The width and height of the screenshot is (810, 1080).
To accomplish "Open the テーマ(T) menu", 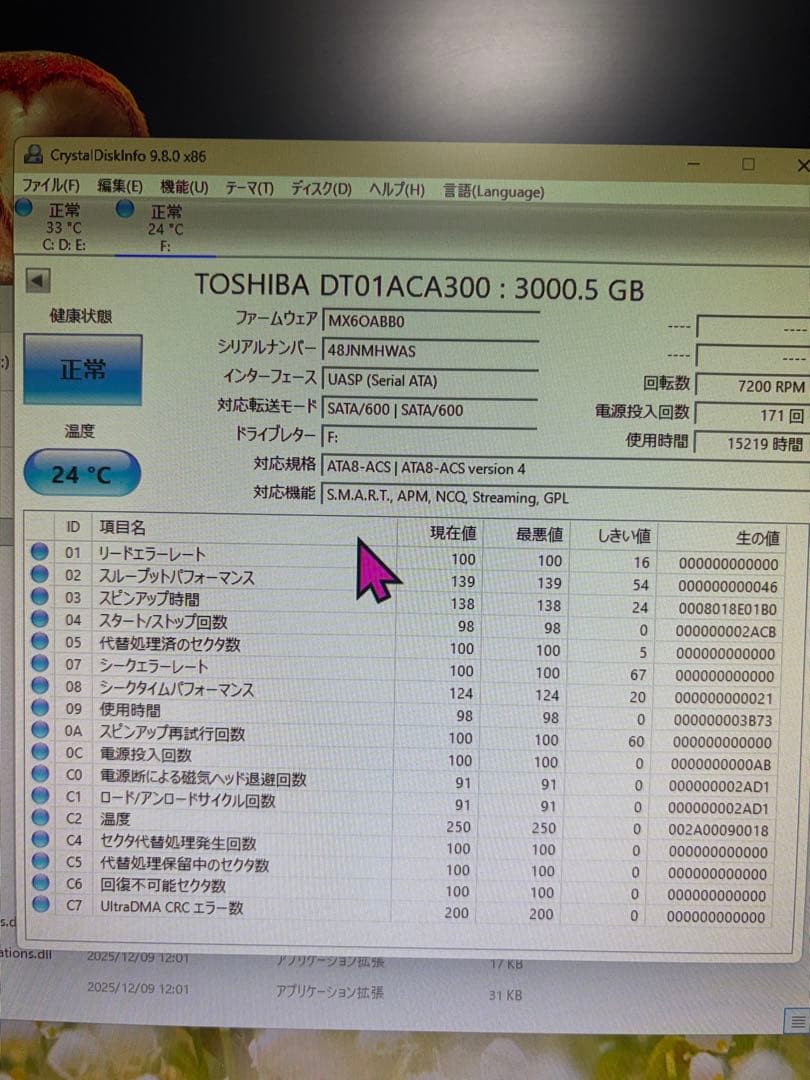I will pos(249,188).
